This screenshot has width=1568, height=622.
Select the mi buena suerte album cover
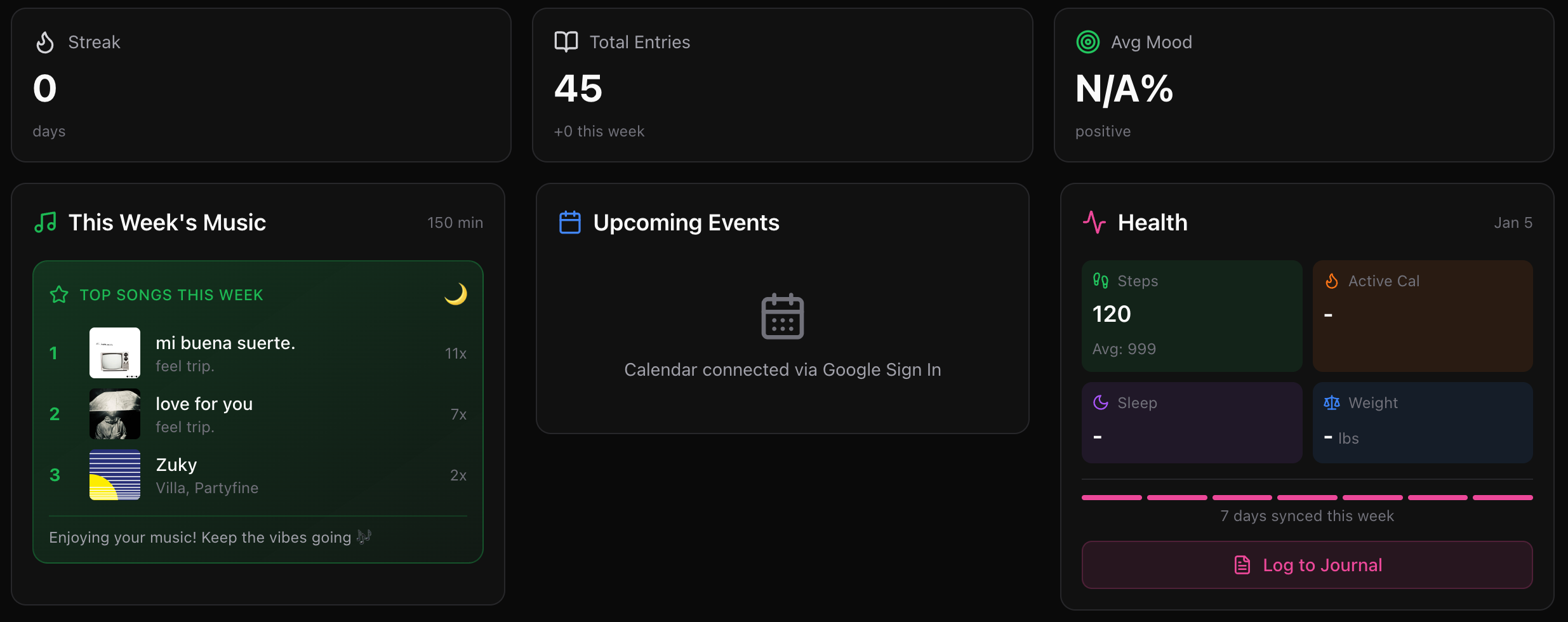coord(115,353)
